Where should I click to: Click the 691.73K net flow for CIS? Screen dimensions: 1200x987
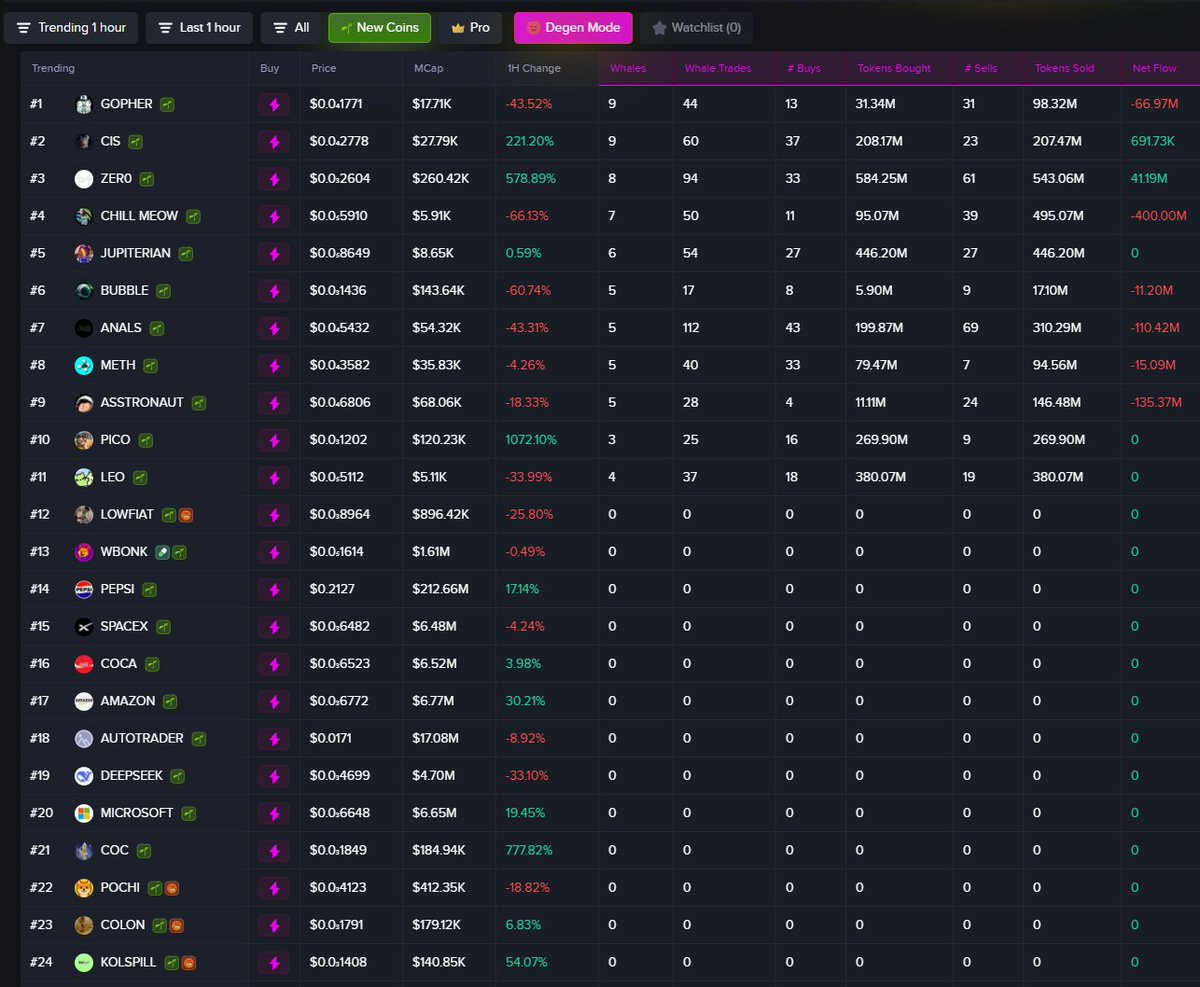pyautogui.click(x=1152, y=142)
